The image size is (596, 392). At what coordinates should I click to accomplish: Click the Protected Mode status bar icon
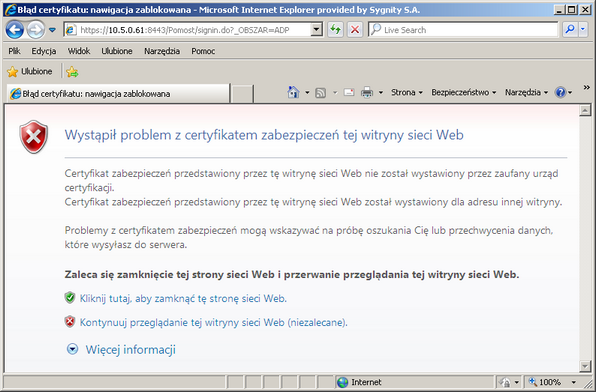pyautogui.click(x=506, y=382)
